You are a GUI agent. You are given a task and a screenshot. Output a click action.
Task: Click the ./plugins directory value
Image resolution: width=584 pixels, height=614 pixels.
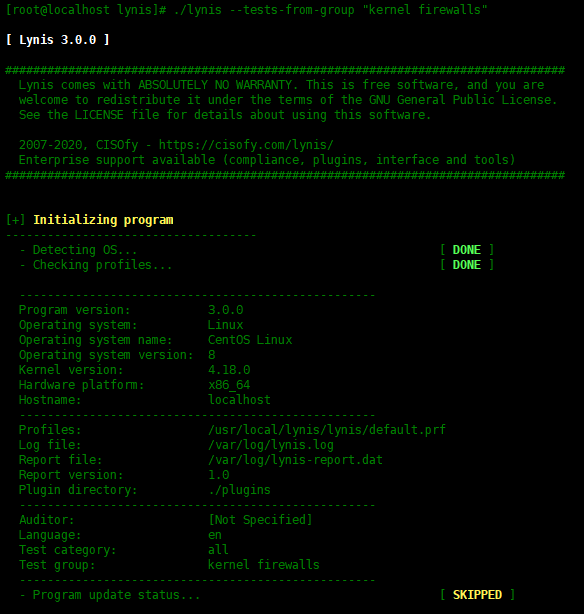(239, 490)
